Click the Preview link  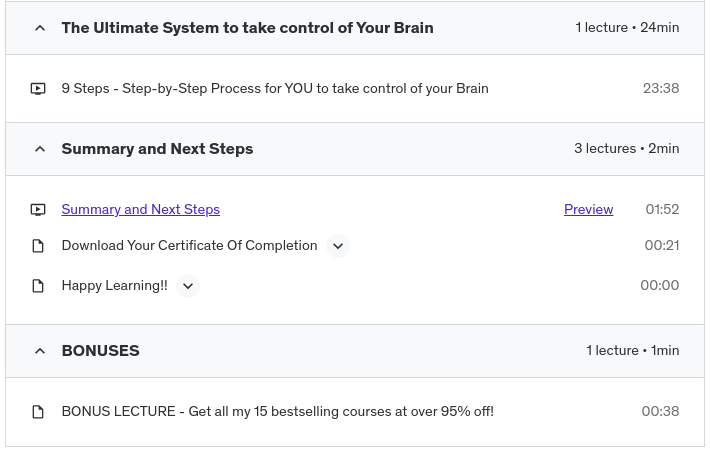588,210
